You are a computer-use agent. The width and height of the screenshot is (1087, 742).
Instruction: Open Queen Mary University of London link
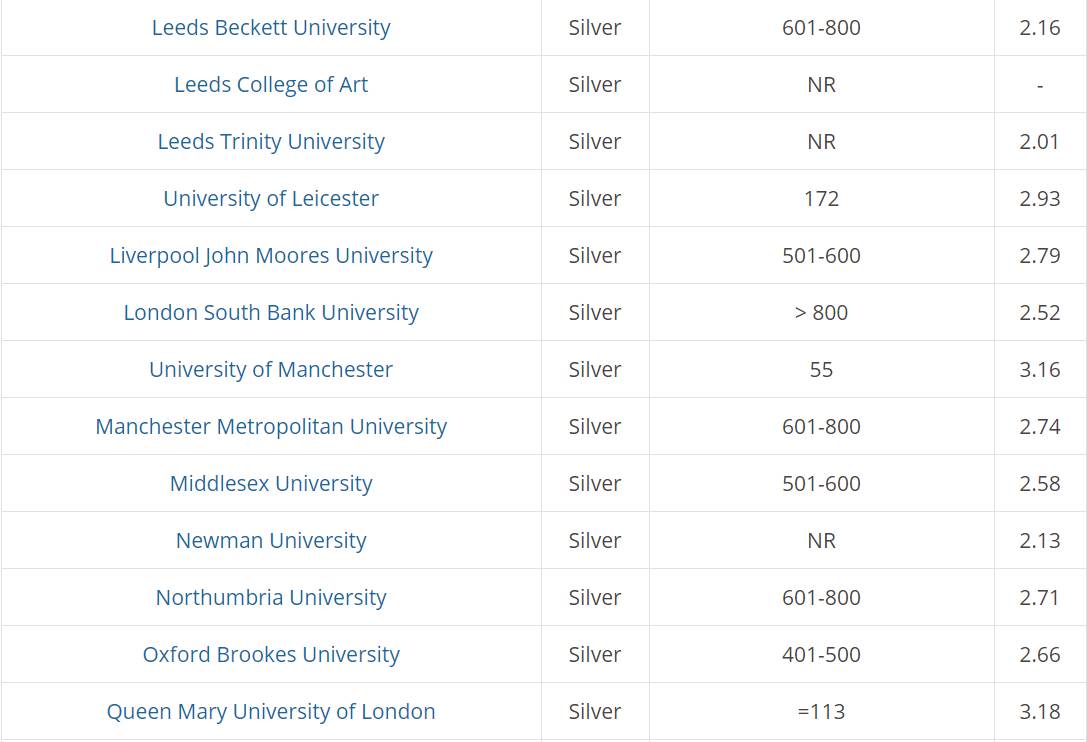[x=271, y=711]
